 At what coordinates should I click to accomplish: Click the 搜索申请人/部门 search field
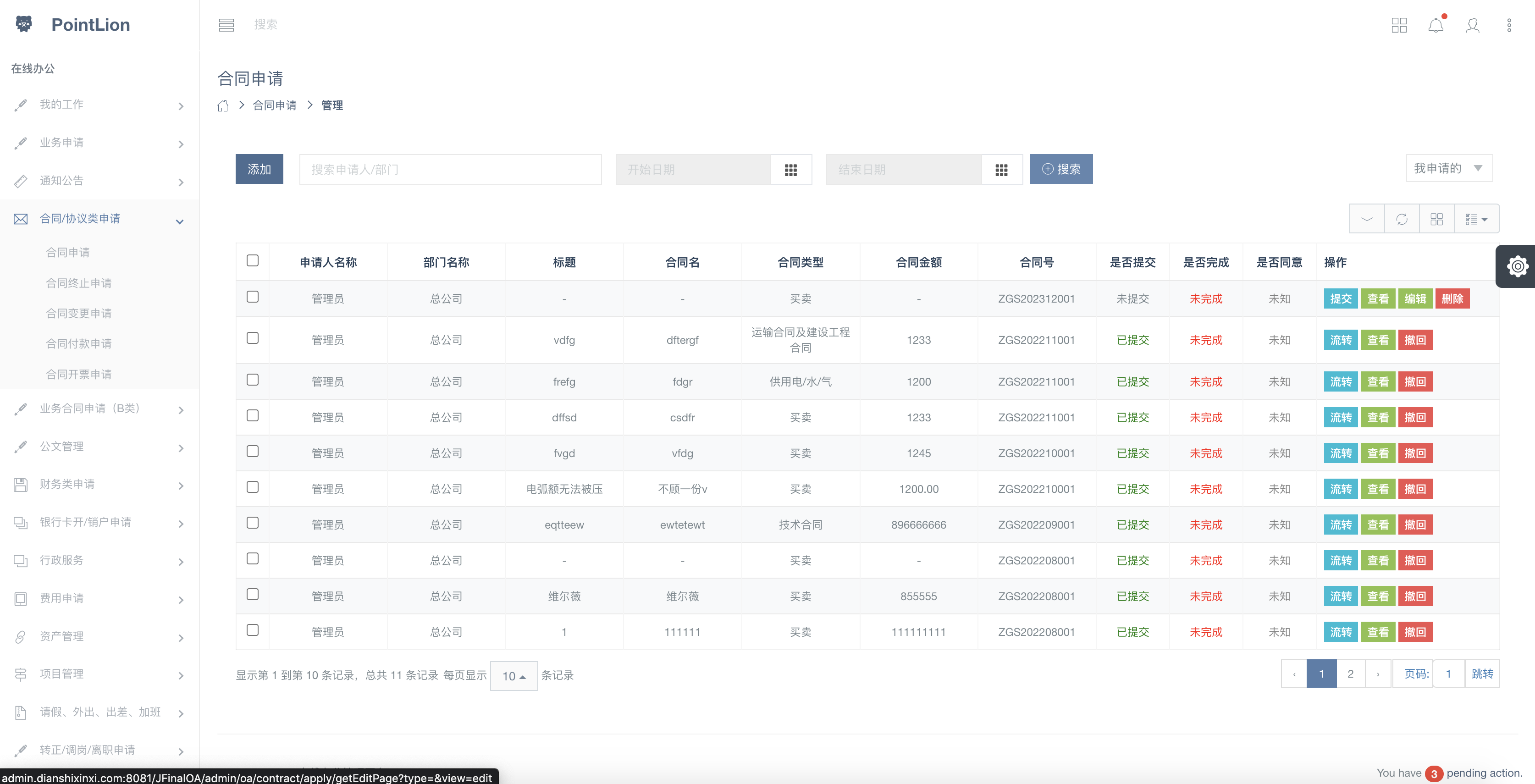[x=451, y=170]
